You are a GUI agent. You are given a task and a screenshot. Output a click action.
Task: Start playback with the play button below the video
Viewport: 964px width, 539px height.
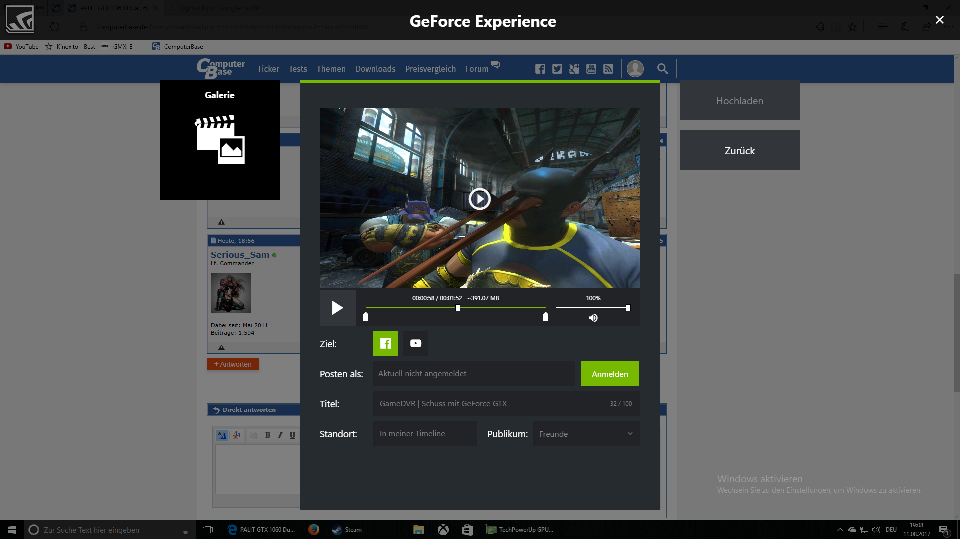coord(337,307)
